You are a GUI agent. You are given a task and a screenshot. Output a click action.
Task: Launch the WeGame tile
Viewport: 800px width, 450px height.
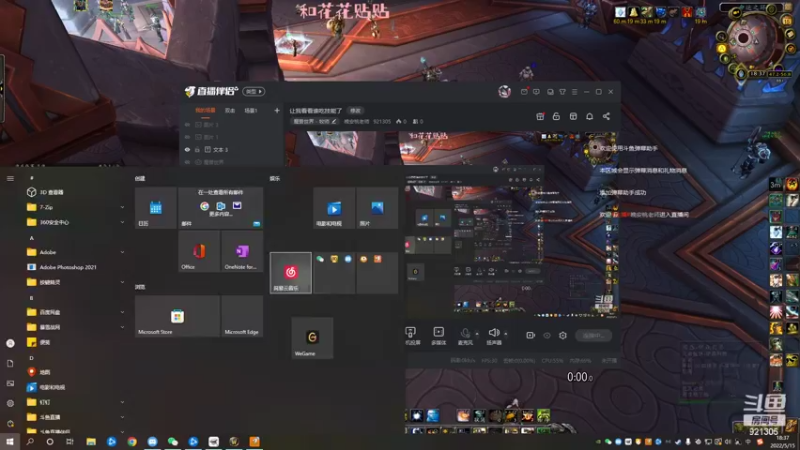(x=312, y=338)
